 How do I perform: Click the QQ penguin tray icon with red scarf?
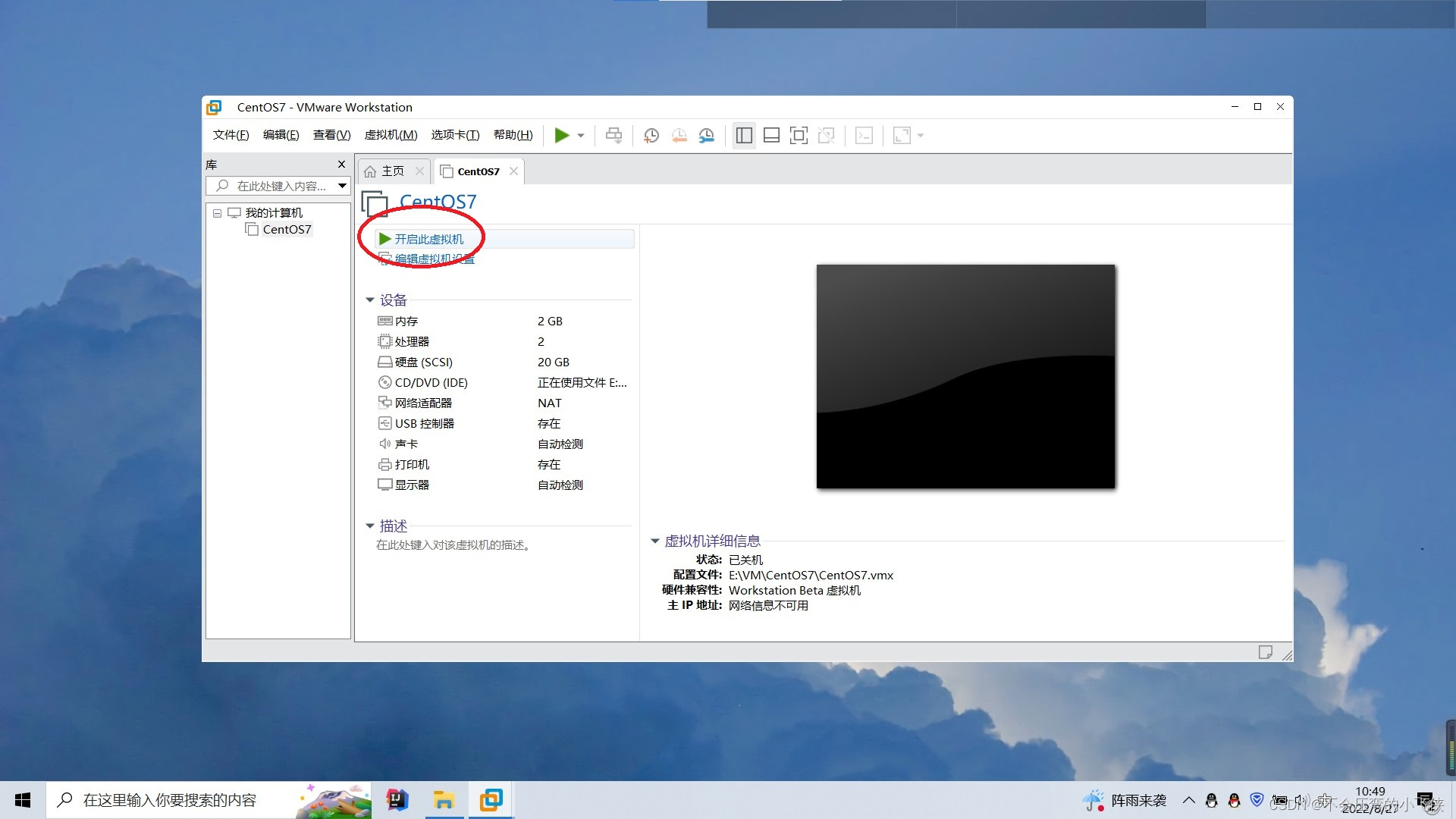tap(1234, 800)
